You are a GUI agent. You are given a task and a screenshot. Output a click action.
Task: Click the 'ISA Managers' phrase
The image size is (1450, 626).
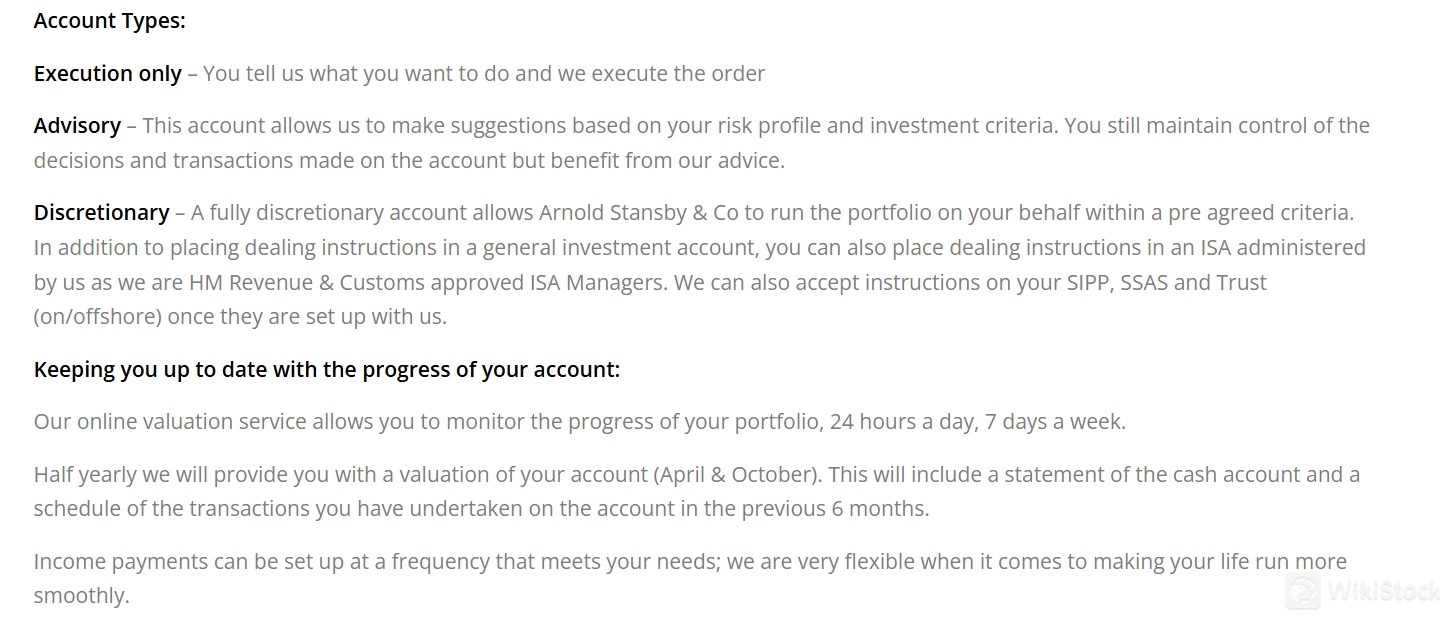coord(596,283)
